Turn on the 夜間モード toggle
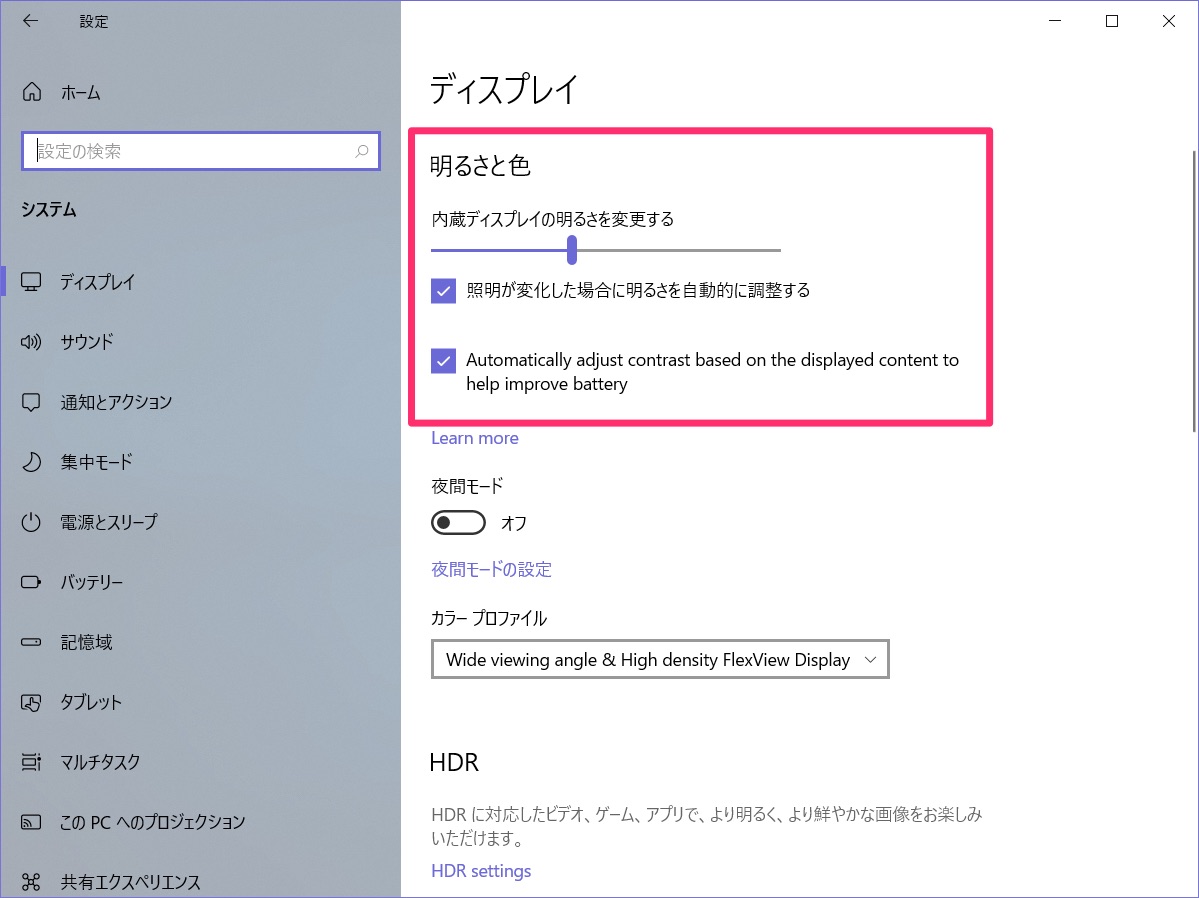The image size is (1199, 898). coord(458,523)
